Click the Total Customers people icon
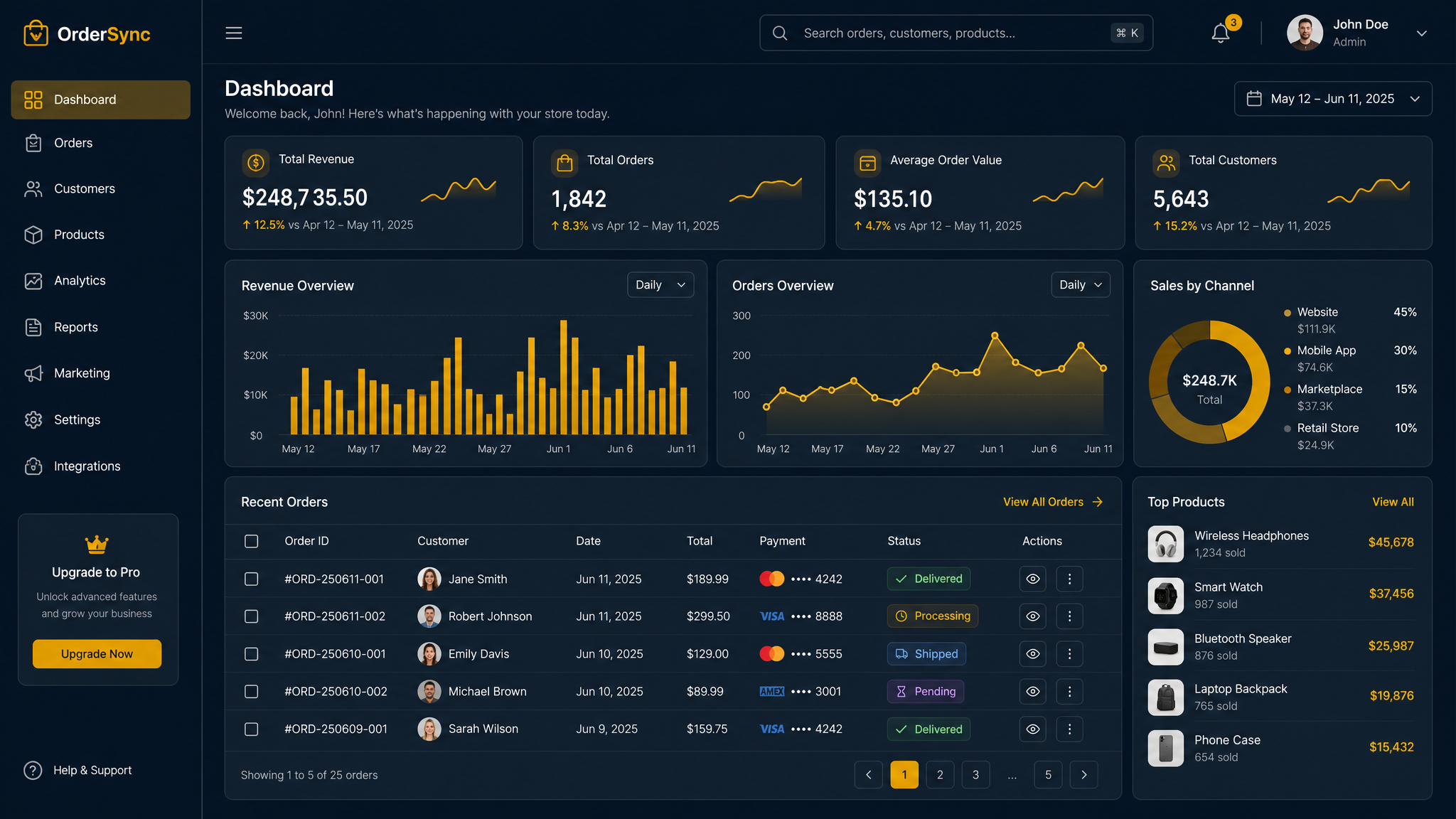The image size is (1456, 819). (1167, 163)
